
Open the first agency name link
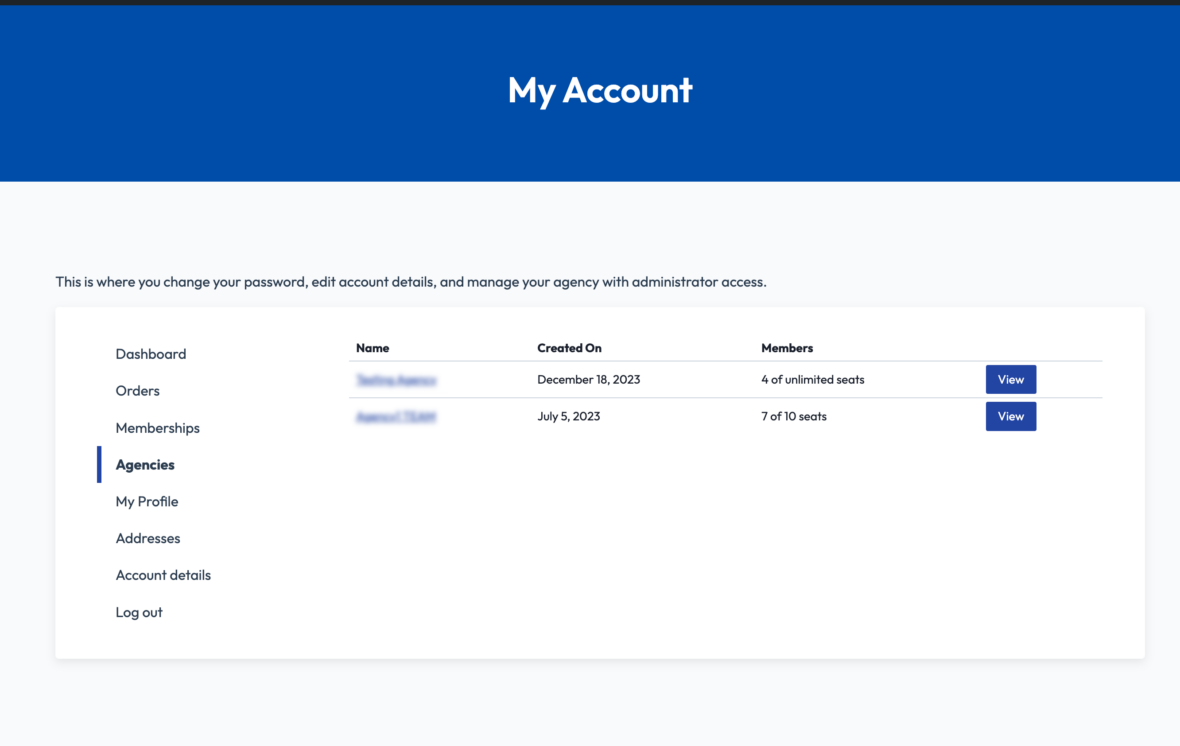pos(396,379)
